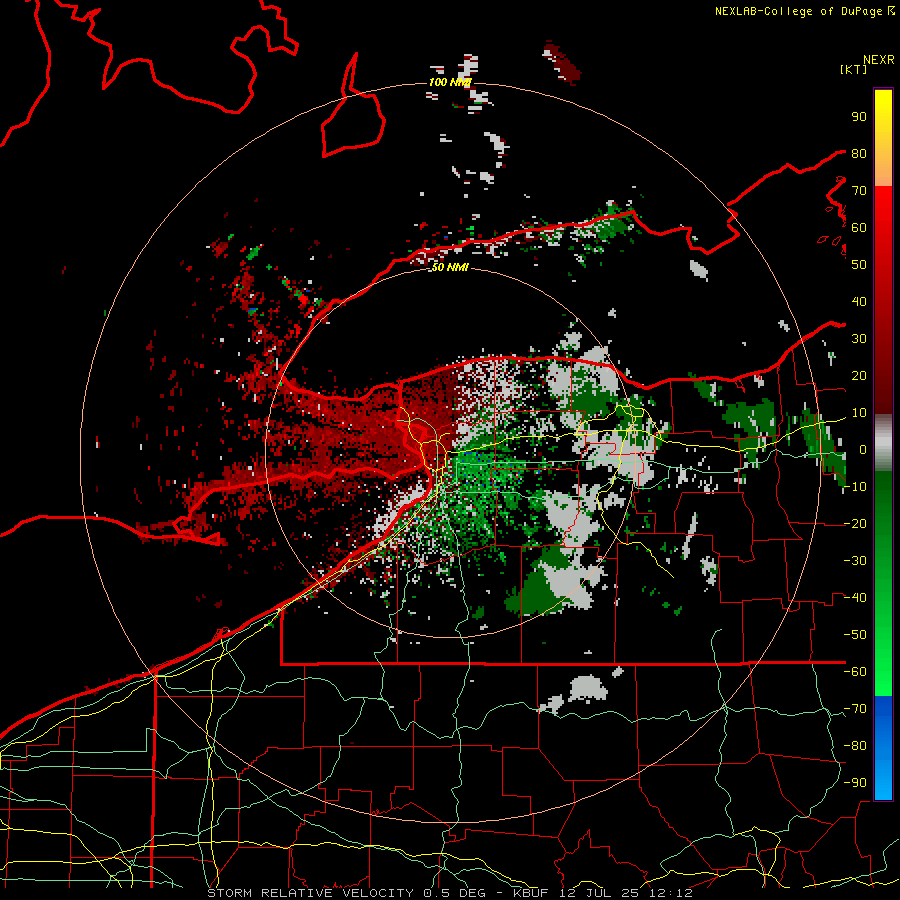Click the 0 value on the velocity scale
Image resolution: width=900 pixels, height=900 pixels.
[862, 449]
